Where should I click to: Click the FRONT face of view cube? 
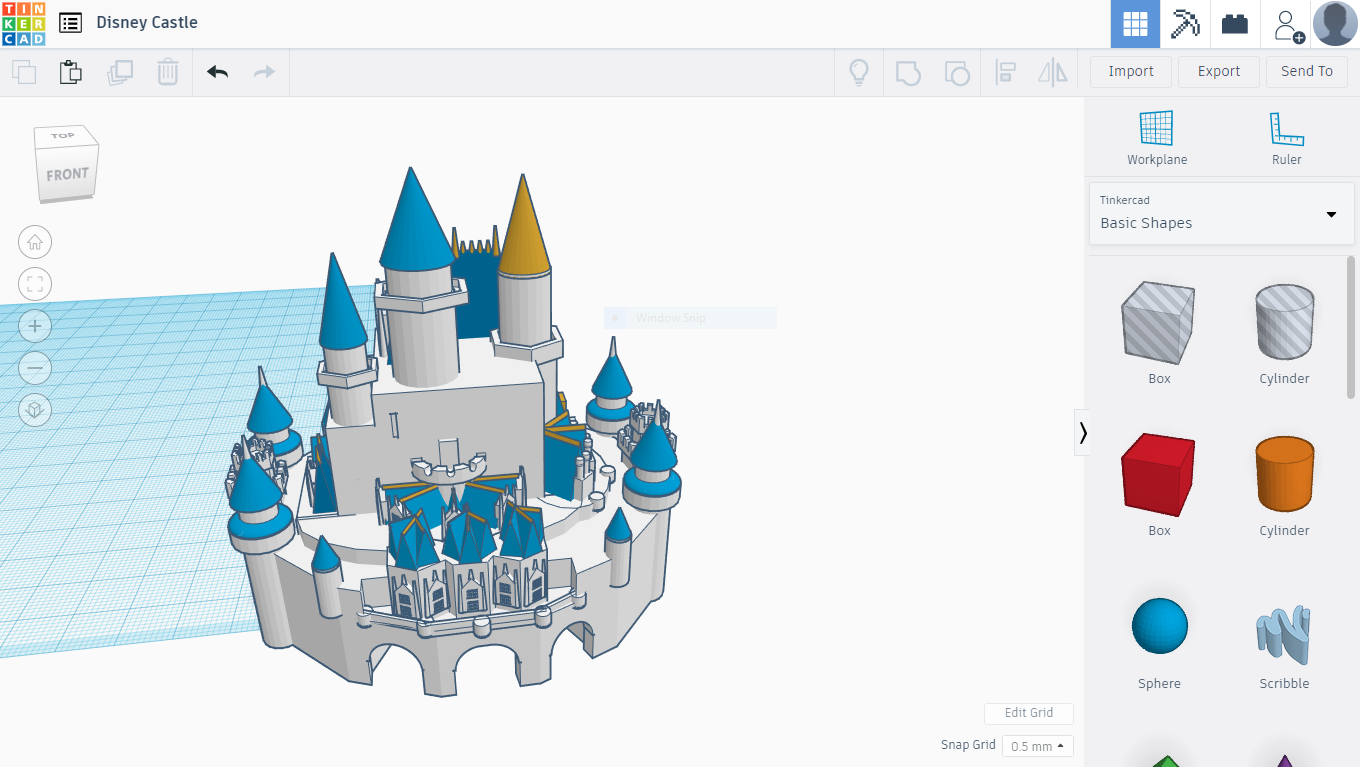coord(67,175)
